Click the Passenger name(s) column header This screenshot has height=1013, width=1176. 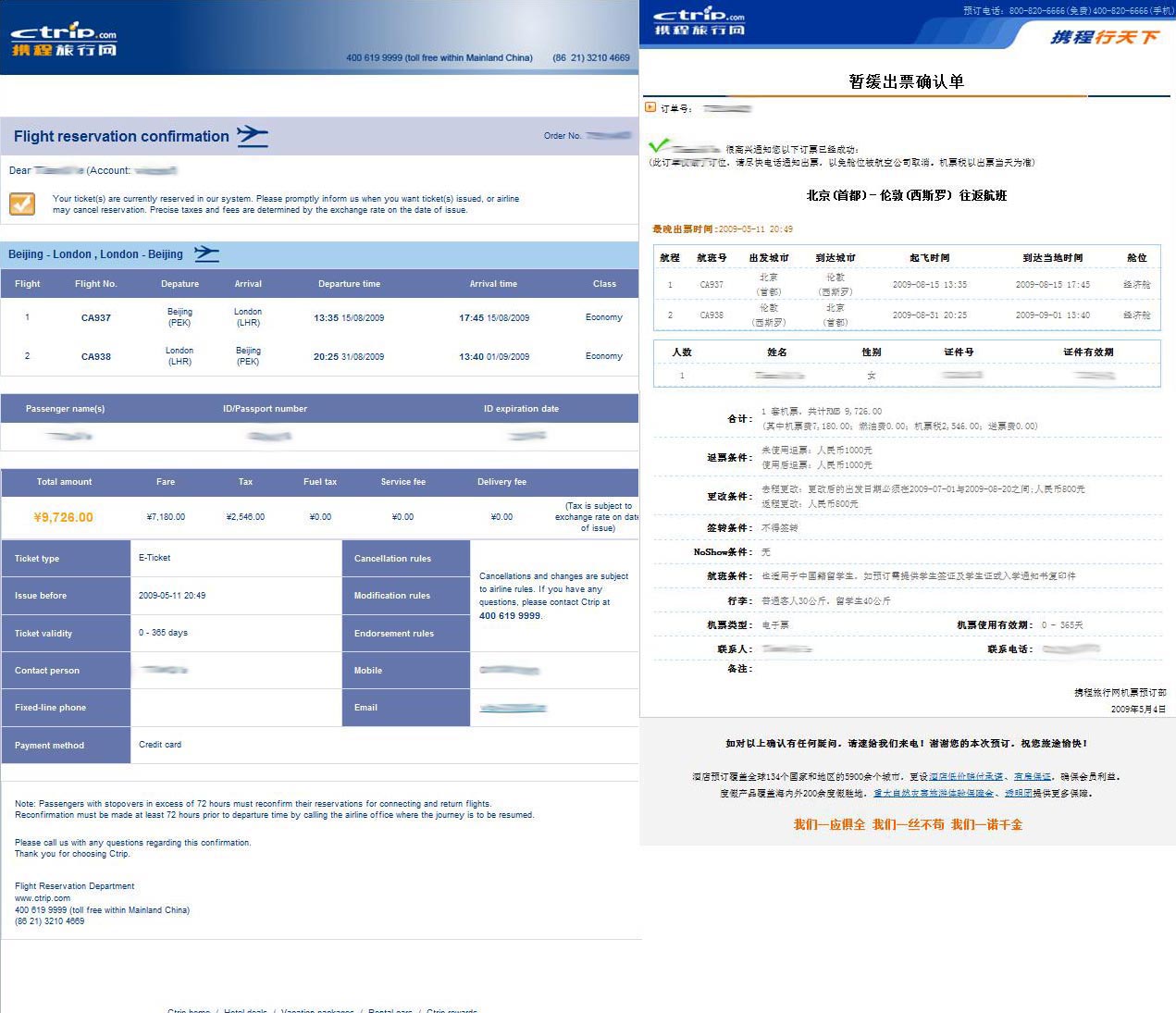coord(65,409)
